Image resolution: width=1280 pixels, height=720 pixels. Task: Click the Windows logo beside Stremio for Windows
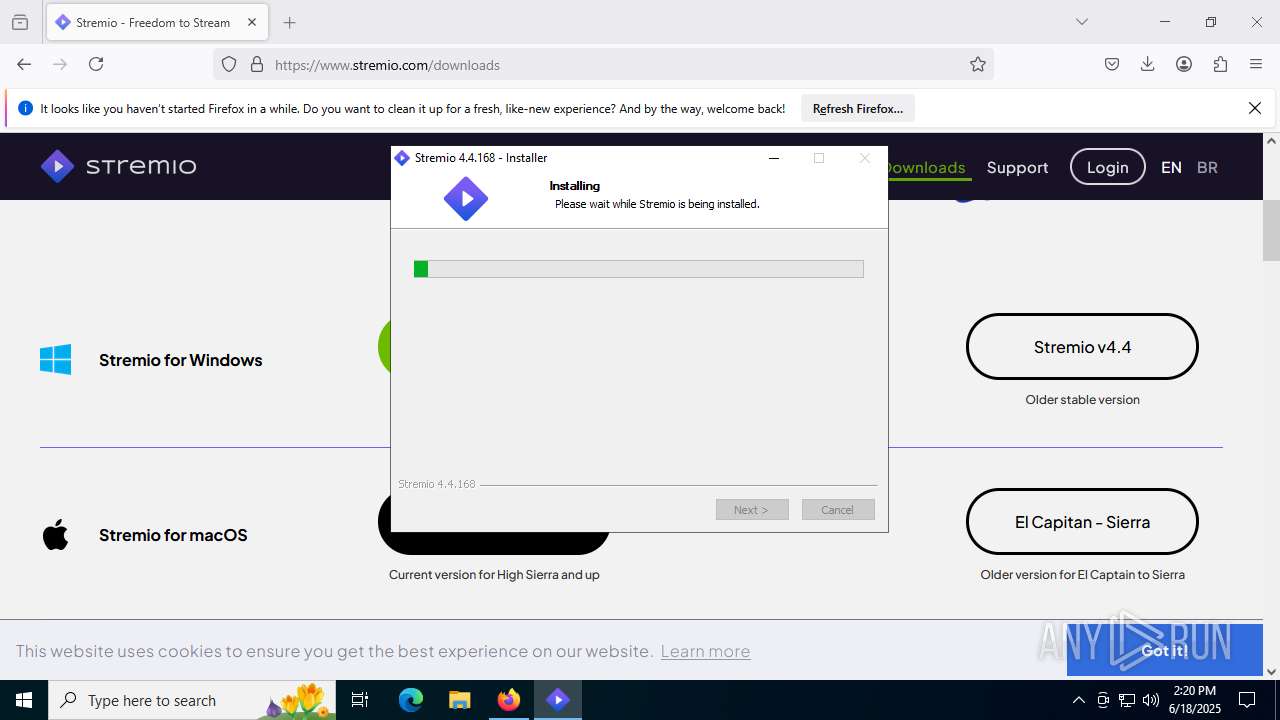(x=56, y=360)
